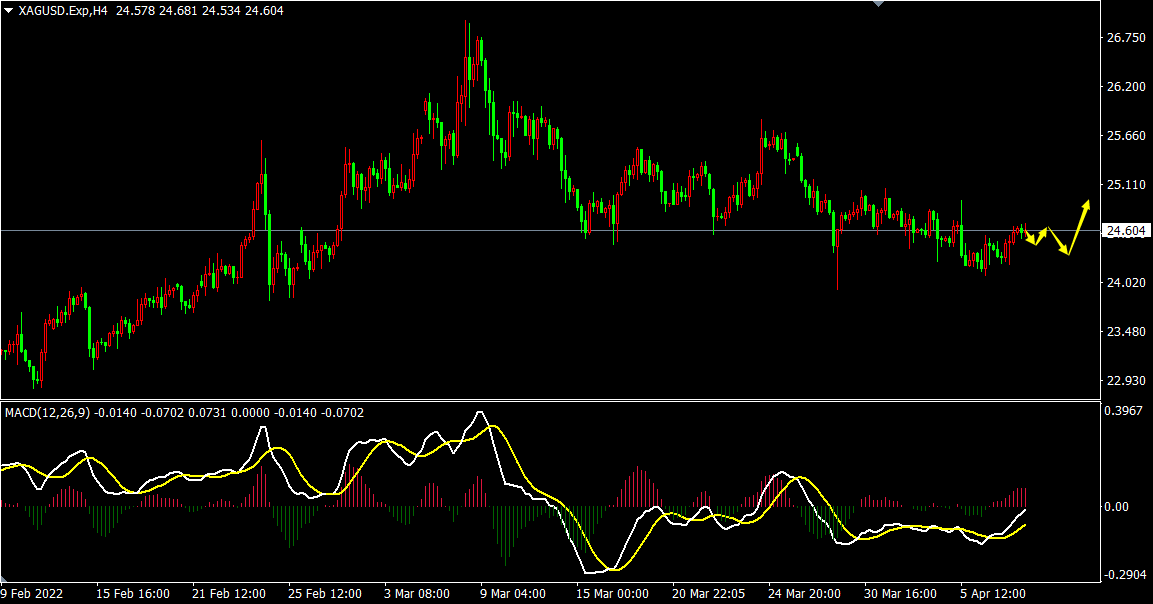This screenshot has height=604, width=1153.
Task: Click the 24.020 price scale label
Action: point(1125,283)
